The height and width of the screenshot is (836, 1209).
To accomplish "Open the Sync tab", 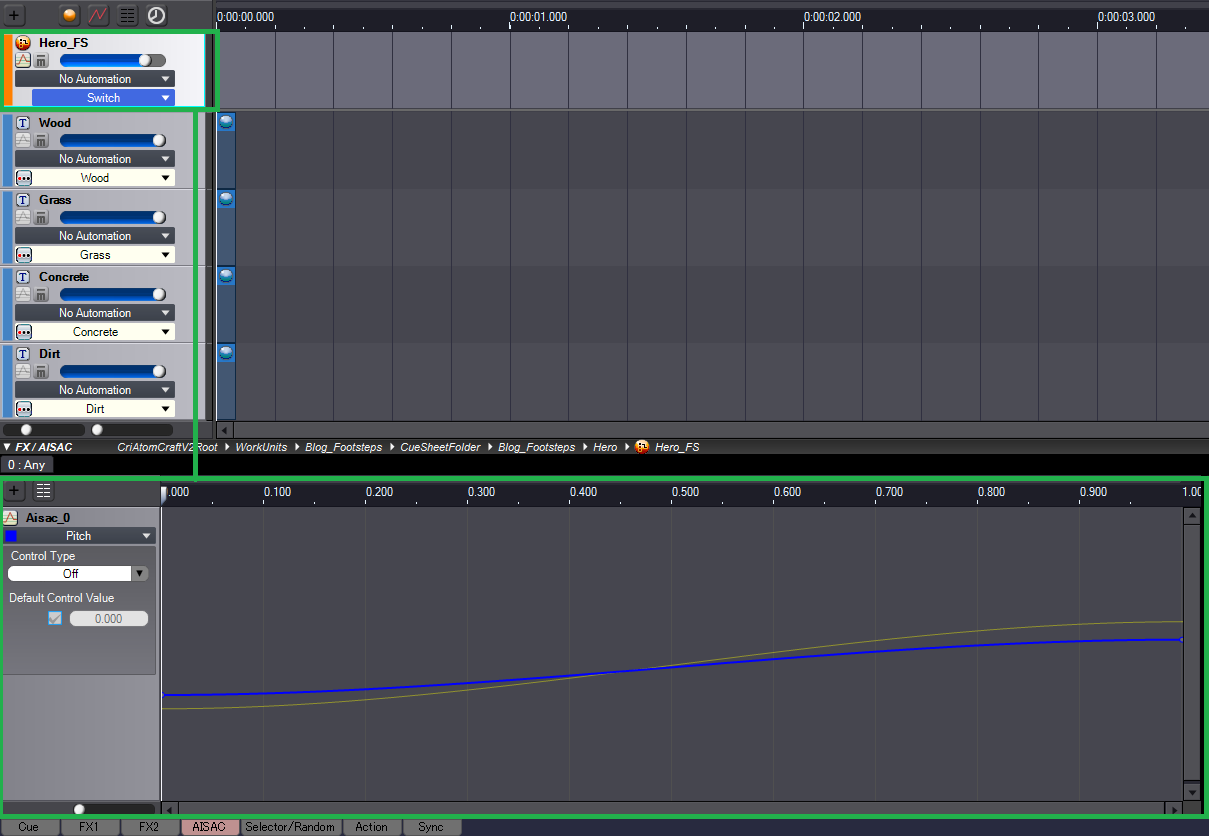I will point(432,827).
